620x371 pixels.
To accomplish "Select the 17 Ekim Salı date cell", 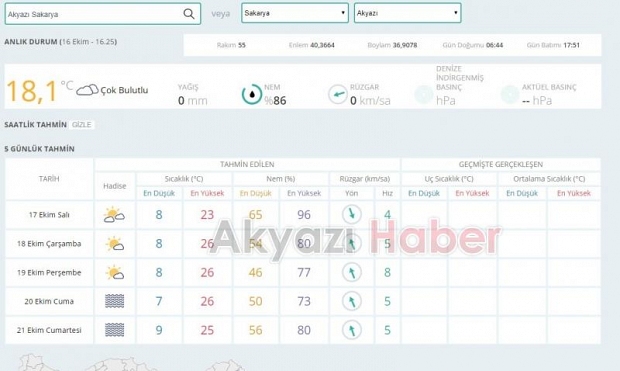I will 49,215.
